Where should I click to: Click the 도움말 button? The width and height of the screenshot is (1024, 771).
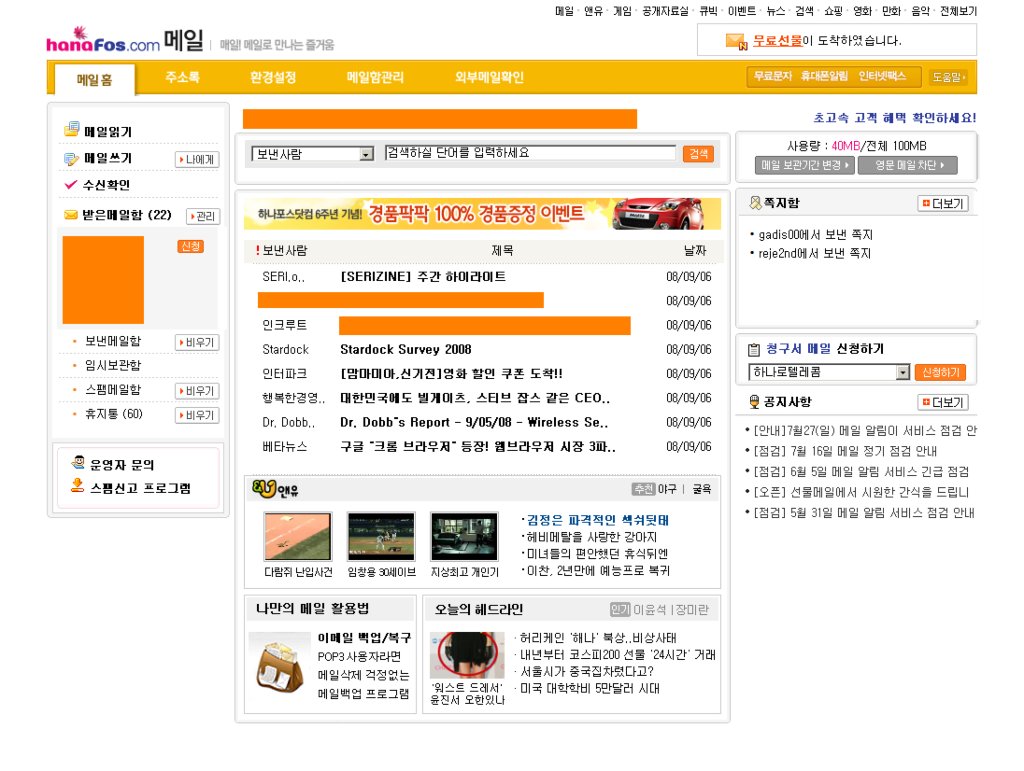click(948, 77)
